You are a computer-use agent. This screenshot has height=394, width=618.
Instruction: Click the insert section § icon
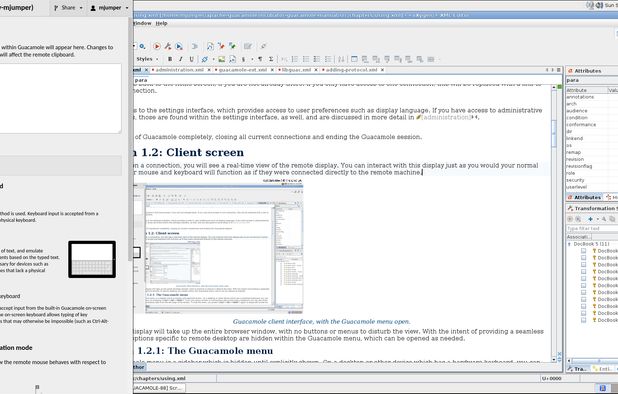click(x=244, y=59)
